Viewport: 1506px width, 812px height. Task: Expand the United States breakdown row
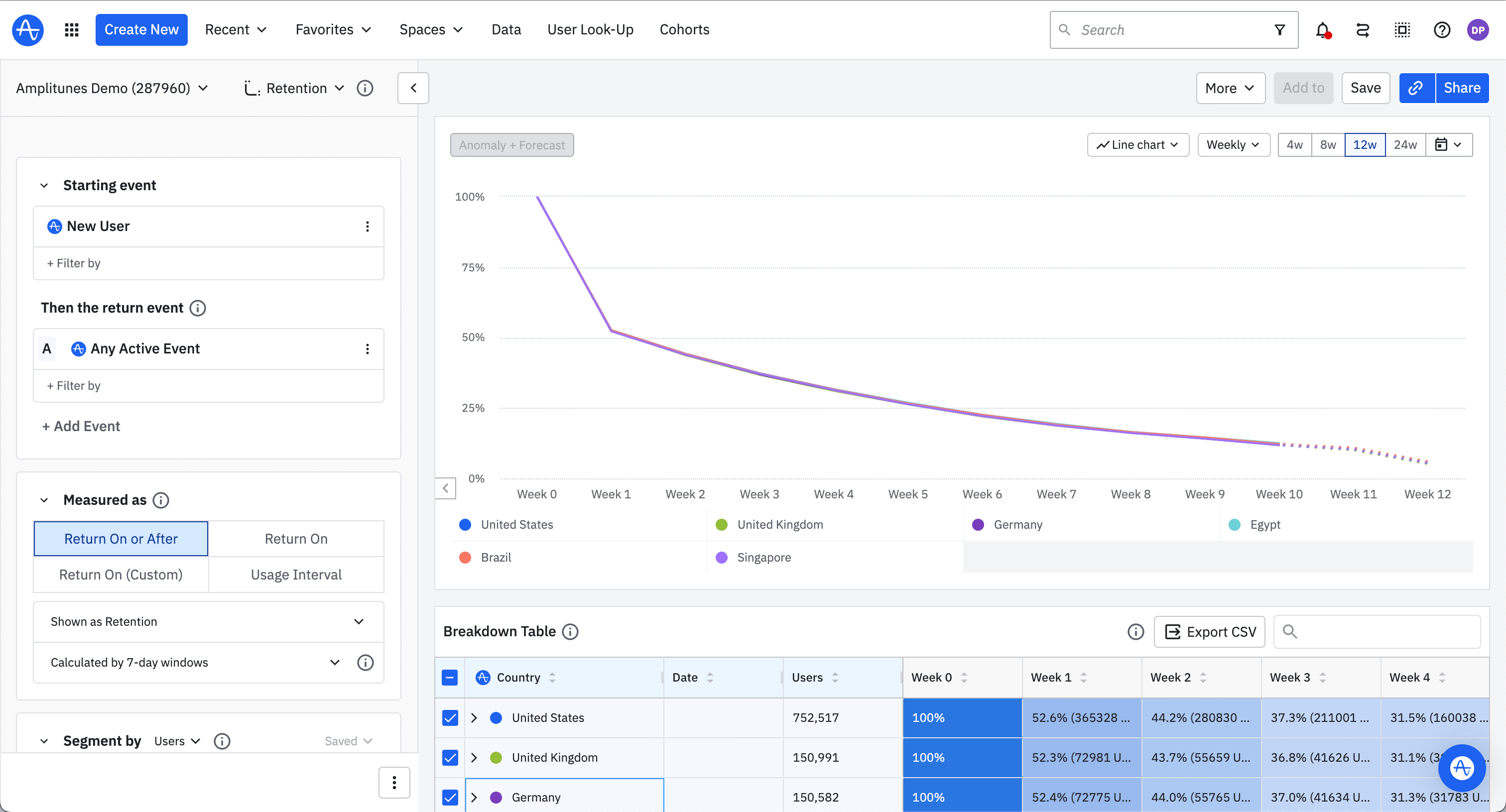(474, 718)
